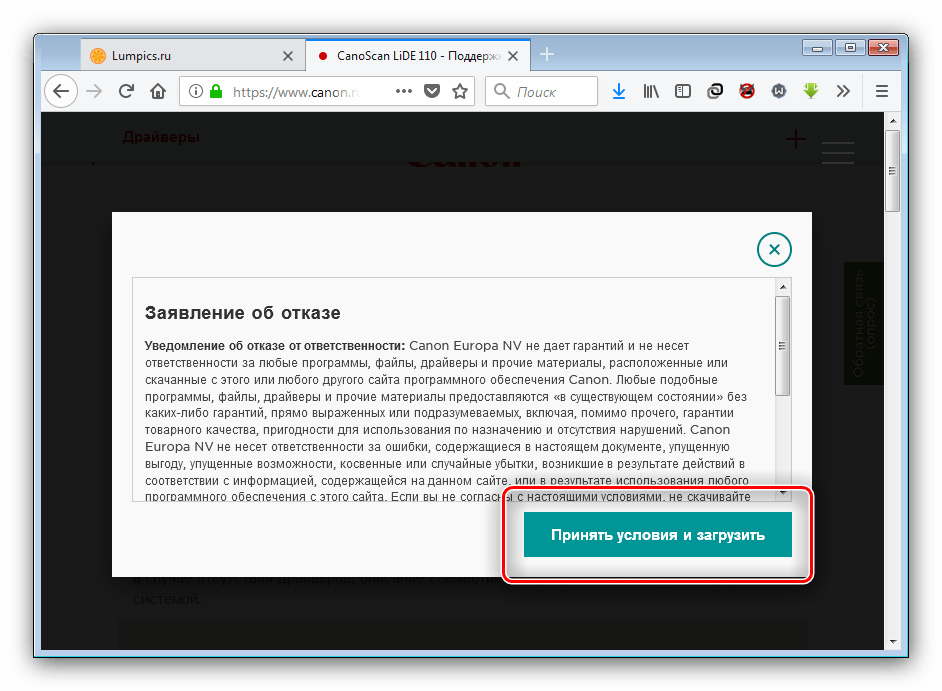Screen dimensions: 942x691
Task: Open the Firefox hamburger menu
Action: 881,92
